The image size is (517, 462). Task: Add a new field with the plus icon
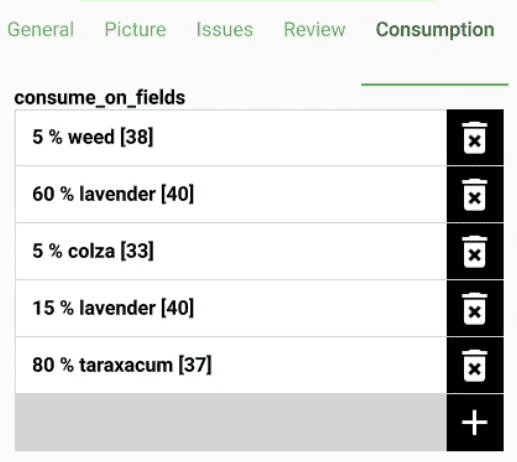click(x=475, y=423)
